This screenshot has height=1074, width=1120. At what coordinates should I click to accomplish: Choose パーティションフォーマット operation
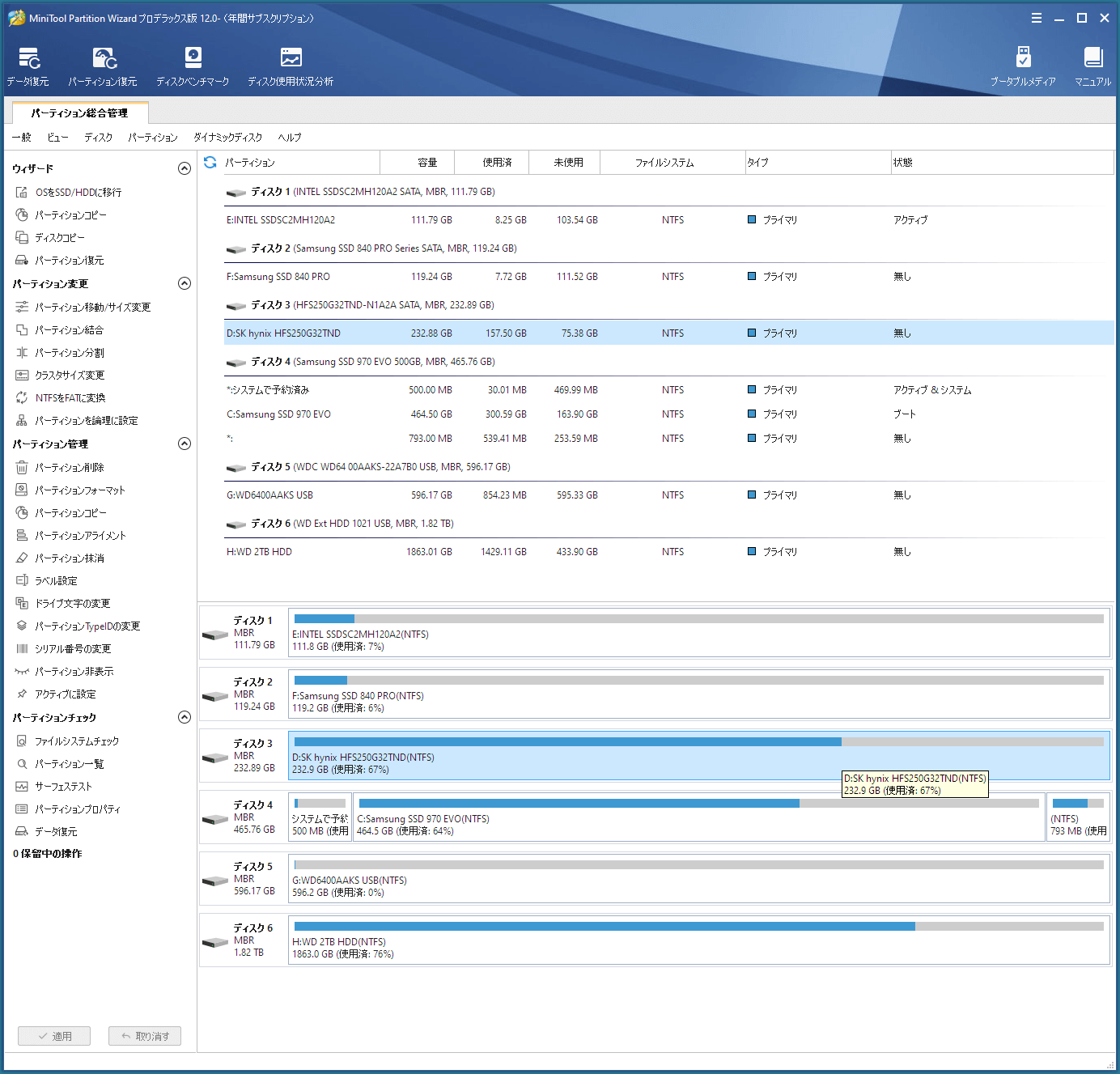click(70, 490)
